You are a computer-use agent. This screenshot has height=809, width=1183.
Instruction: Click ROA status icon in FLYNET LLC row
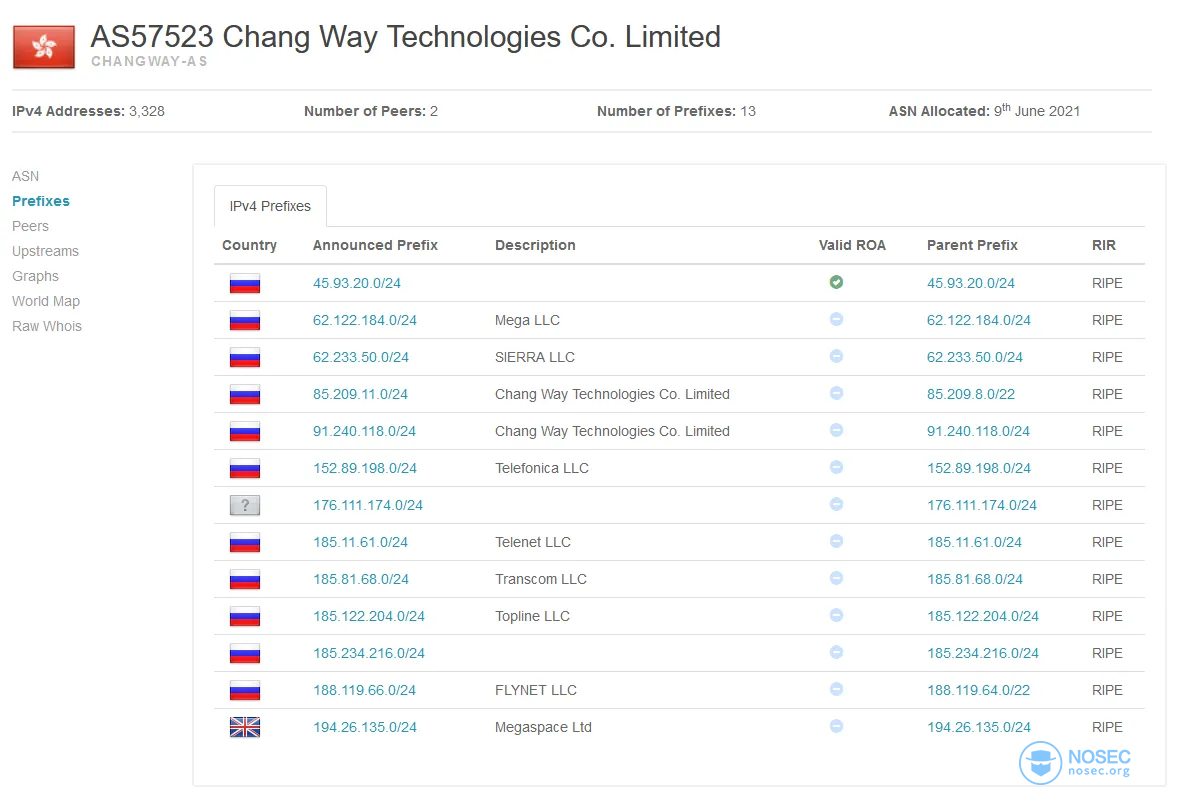click(x=836, y=689)
